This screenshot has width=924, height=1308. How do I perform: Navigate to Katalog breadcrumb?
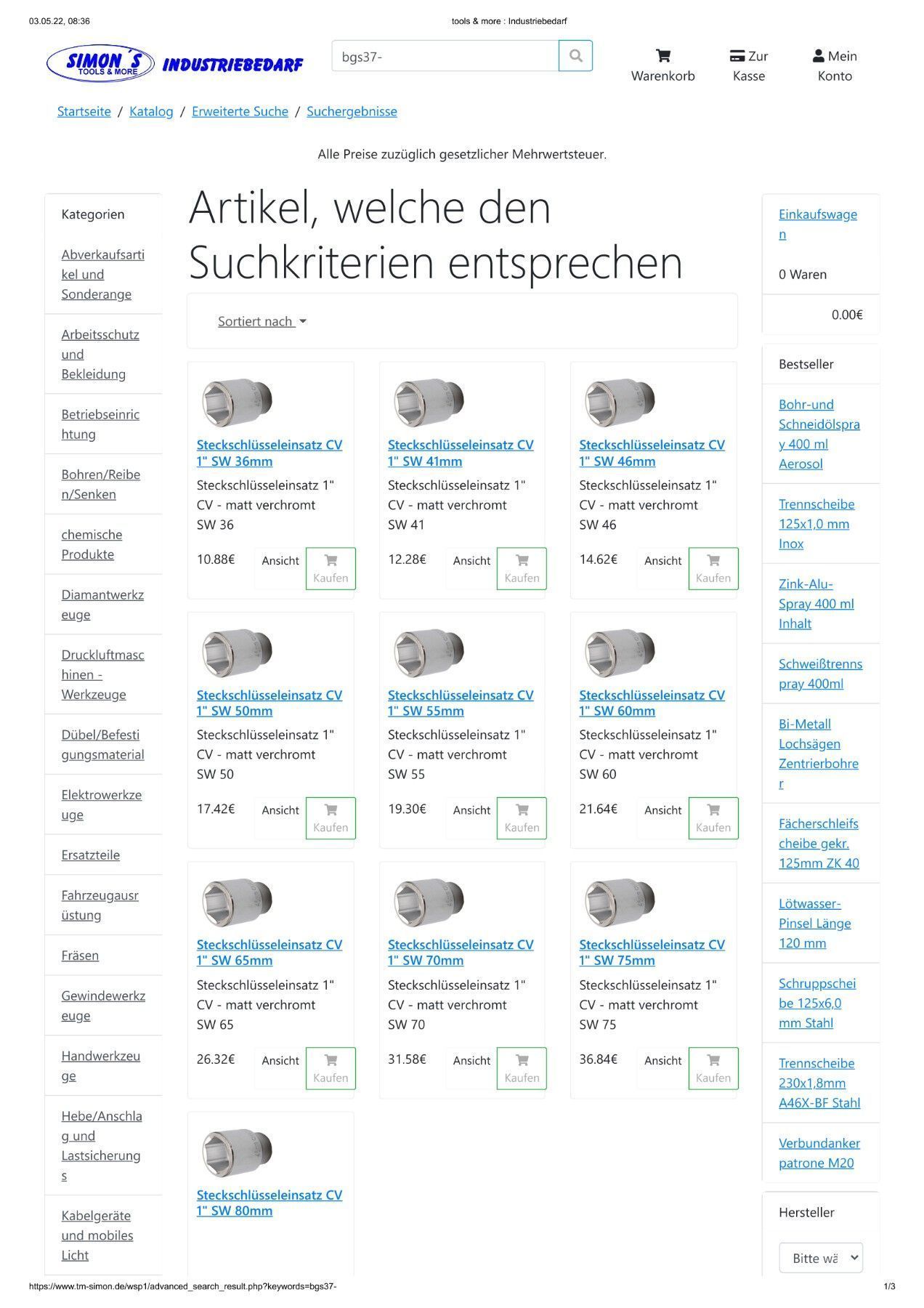click(151, 111)
